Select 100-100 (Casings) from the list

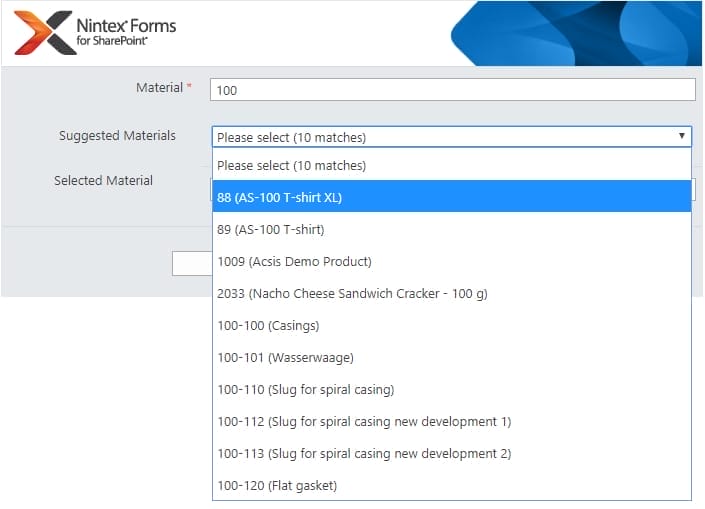coord(452,326)
